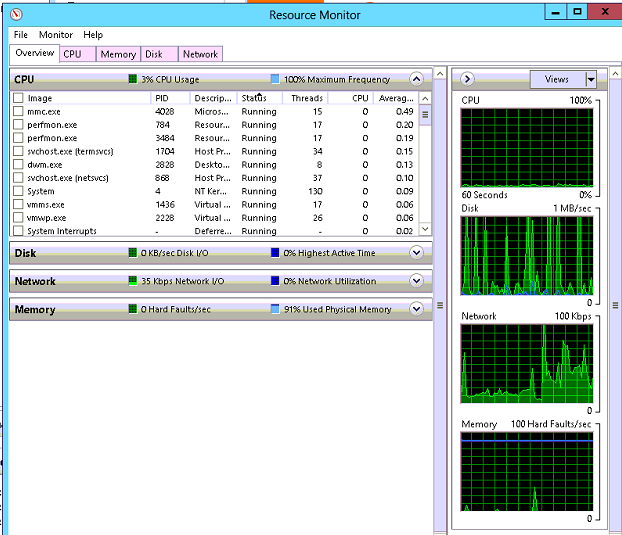Click process list scrollbar down arrow
The image size is (622, 535).
[x=425, y=229]
